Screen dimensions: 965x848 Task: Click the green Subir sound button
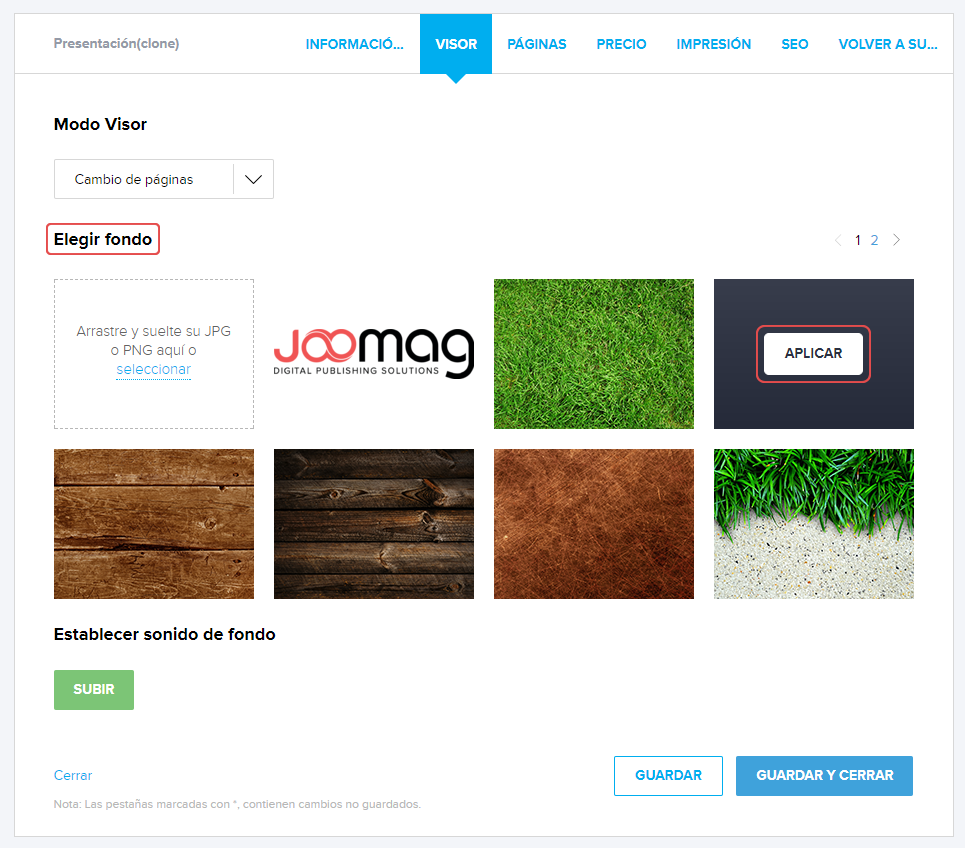94,690
